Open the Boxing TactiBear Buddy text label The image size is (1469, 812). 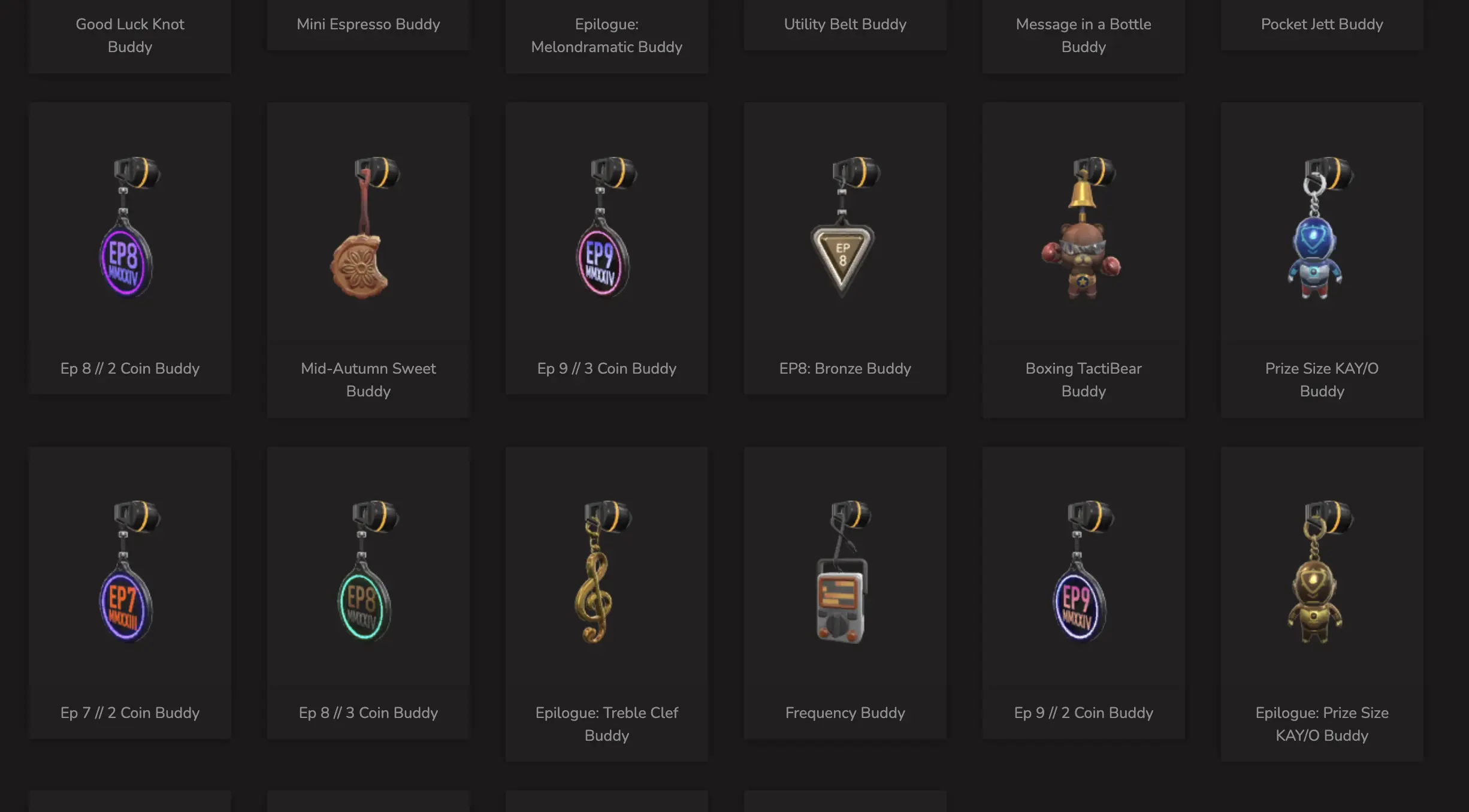coord(1084,380)
